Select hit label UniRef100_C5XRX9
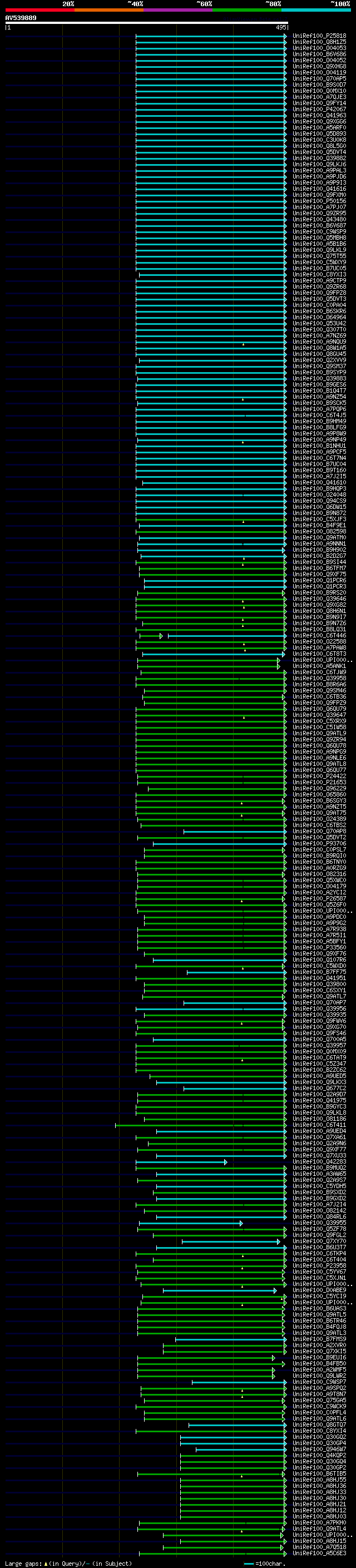Viewport: 356px width, 1568px height. tap(319, 721)
